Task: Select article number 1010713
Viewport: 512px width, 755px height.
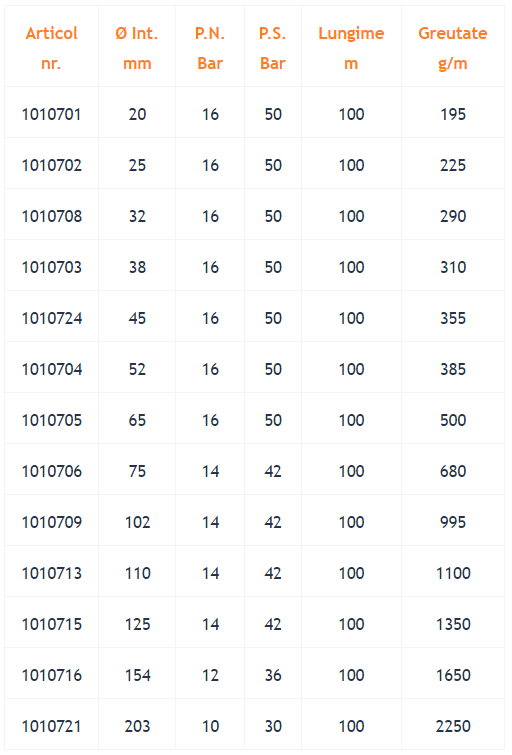Action: click(x=52, y=573)
